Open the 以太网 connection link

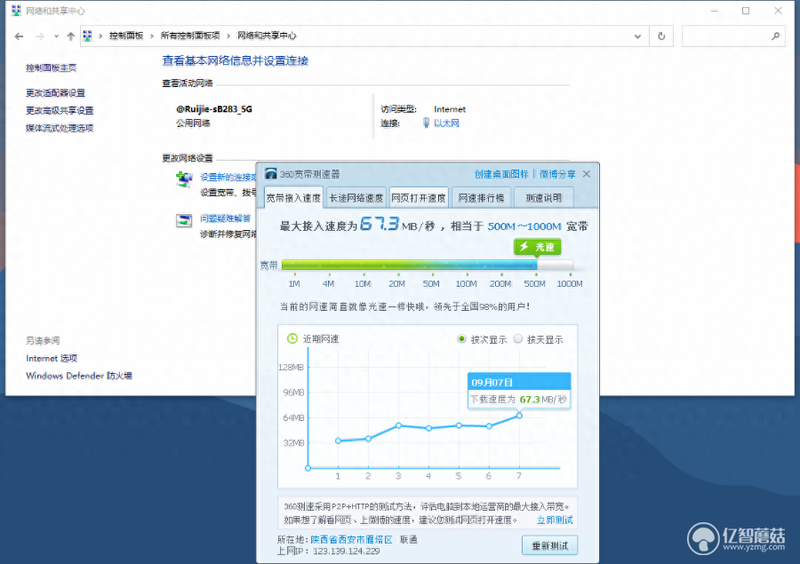click(x=446, y=123)
